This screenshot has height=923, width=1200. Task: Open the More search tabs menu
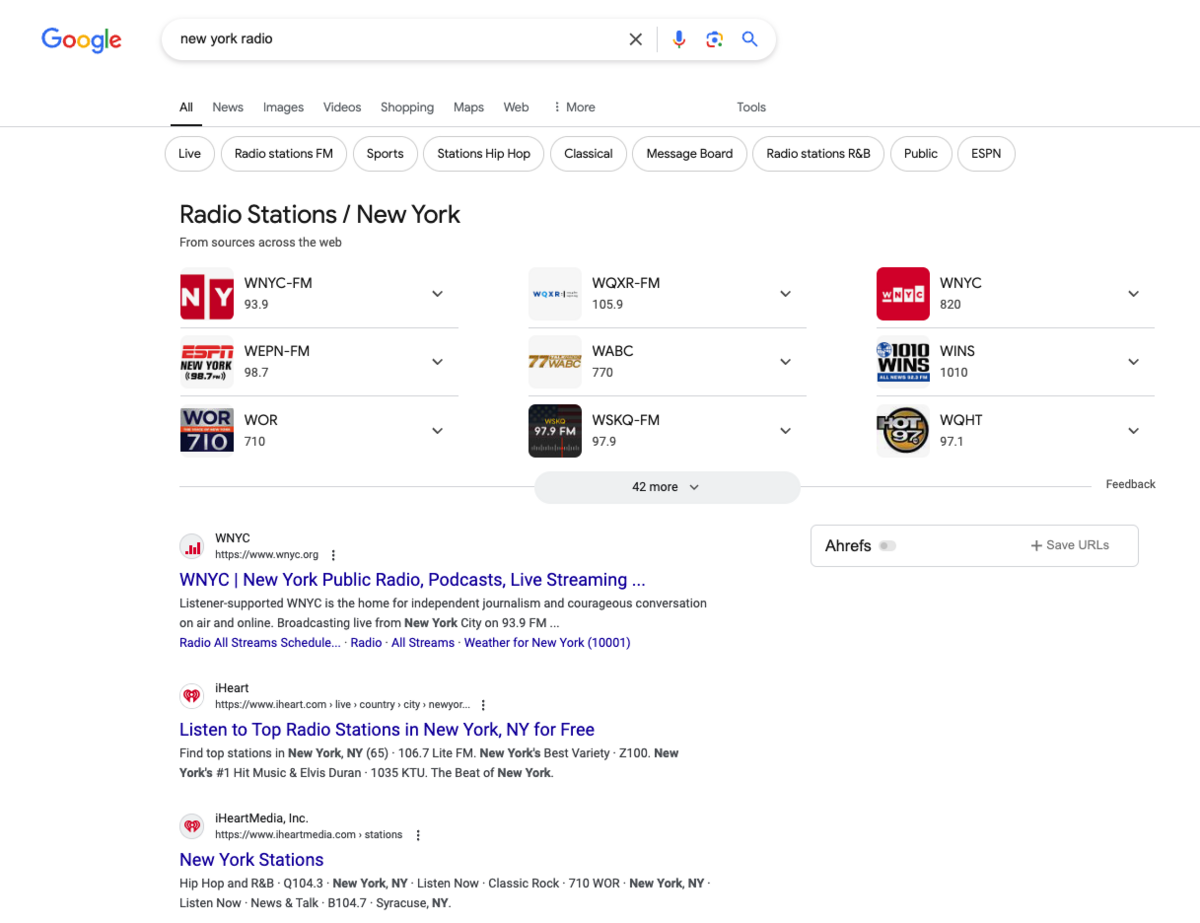pyautogui.click(x=574, y=107)
